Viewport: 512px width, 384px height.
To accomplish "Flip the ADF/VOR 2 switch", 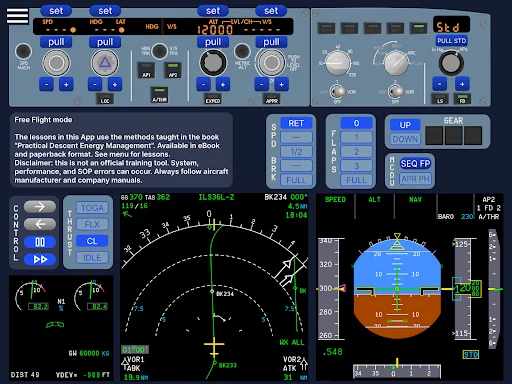I will 396,91.
